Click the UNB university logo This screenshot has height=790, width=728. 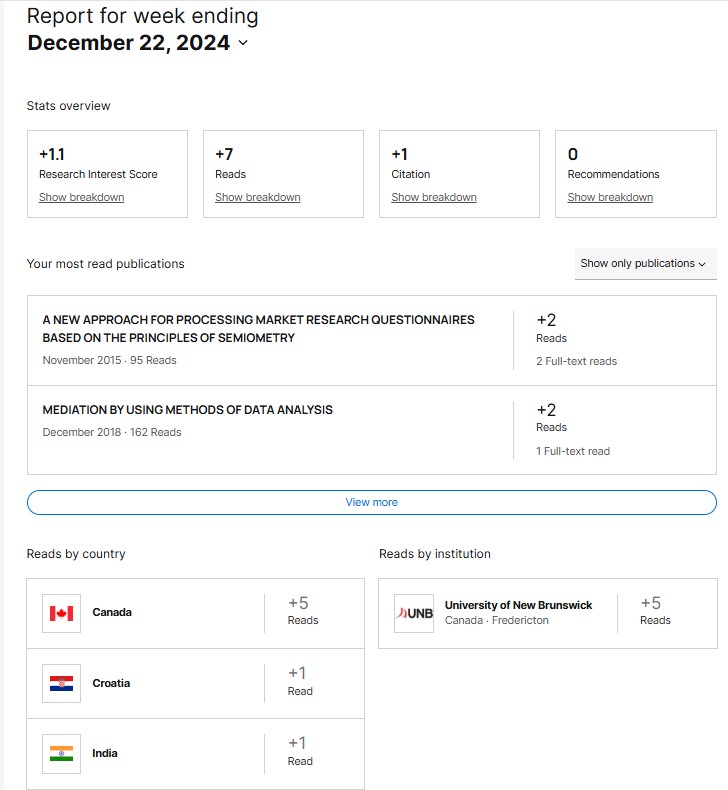coord(414,613)
